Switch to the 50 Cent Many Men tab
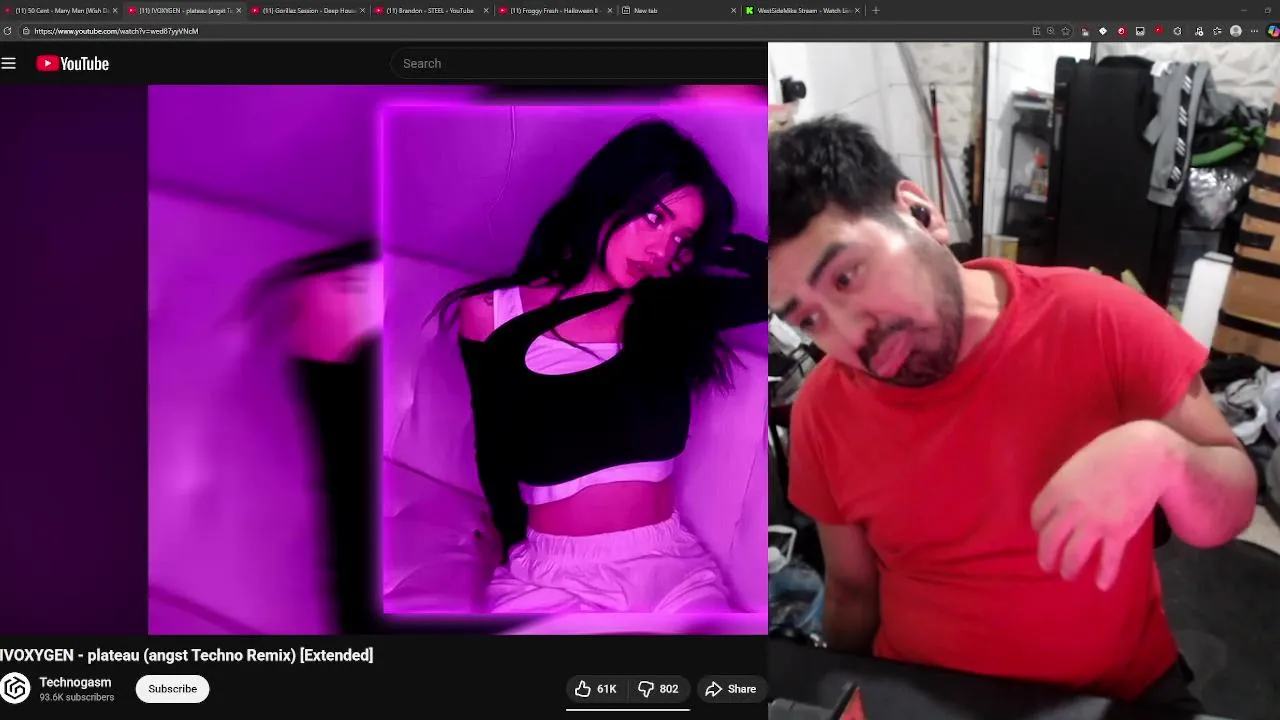The image size is (1280, 720). (x=60, y=10)
